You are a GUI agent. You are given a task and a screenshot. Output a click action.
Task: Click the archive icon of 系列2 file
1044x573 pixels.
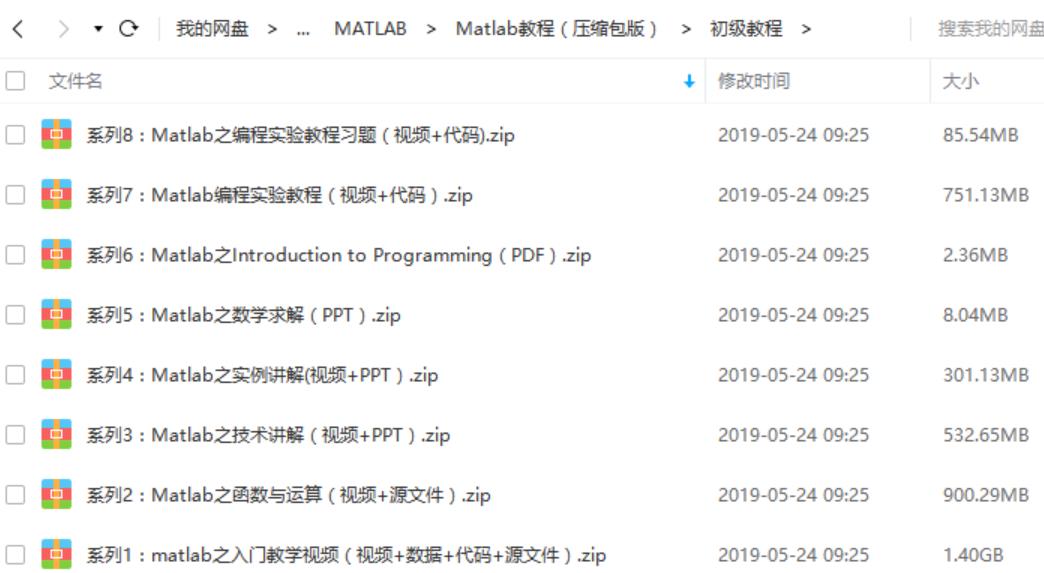[57, 493]
